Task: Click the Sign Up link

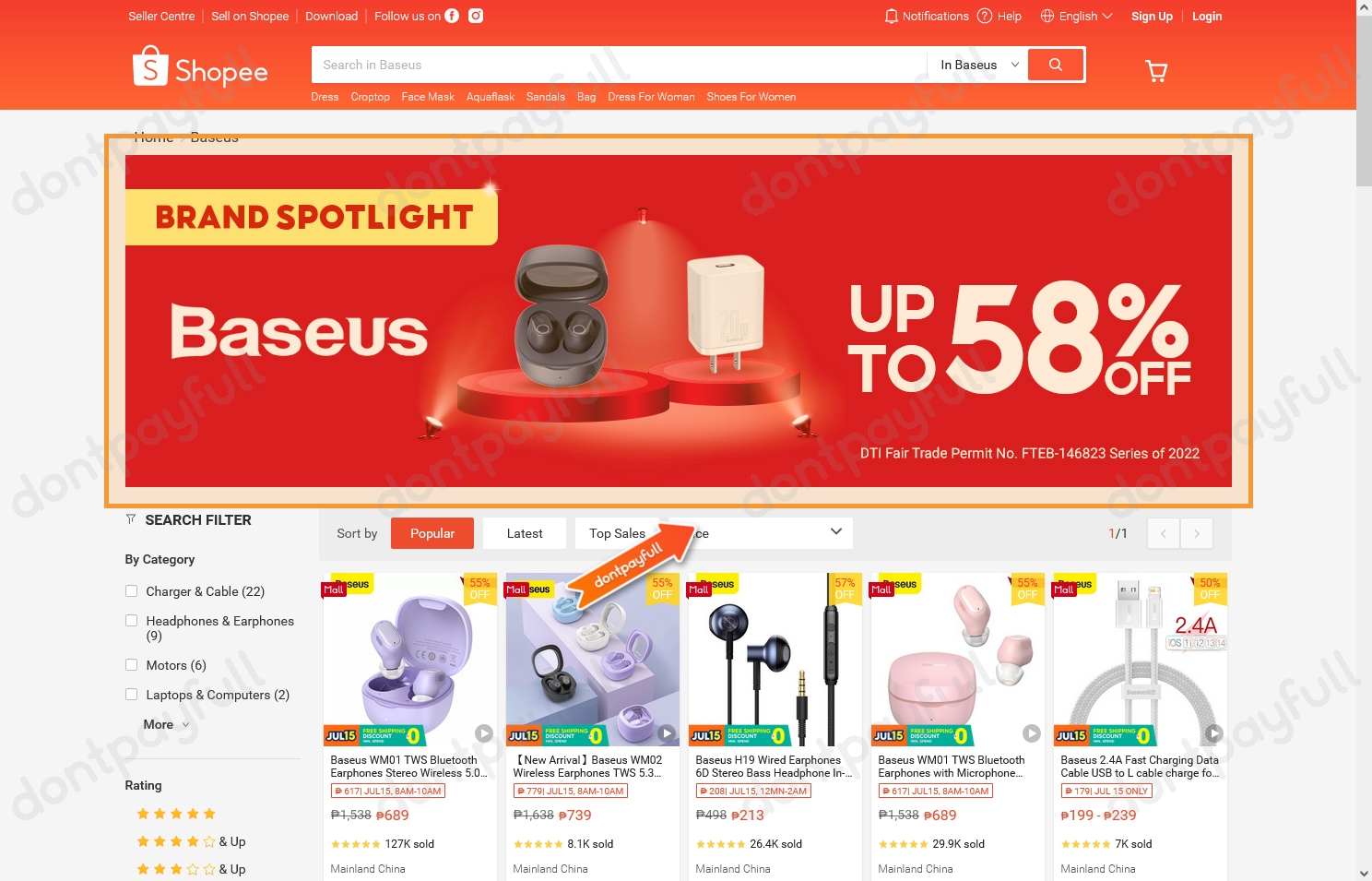Action: (x=1152, y=16)
